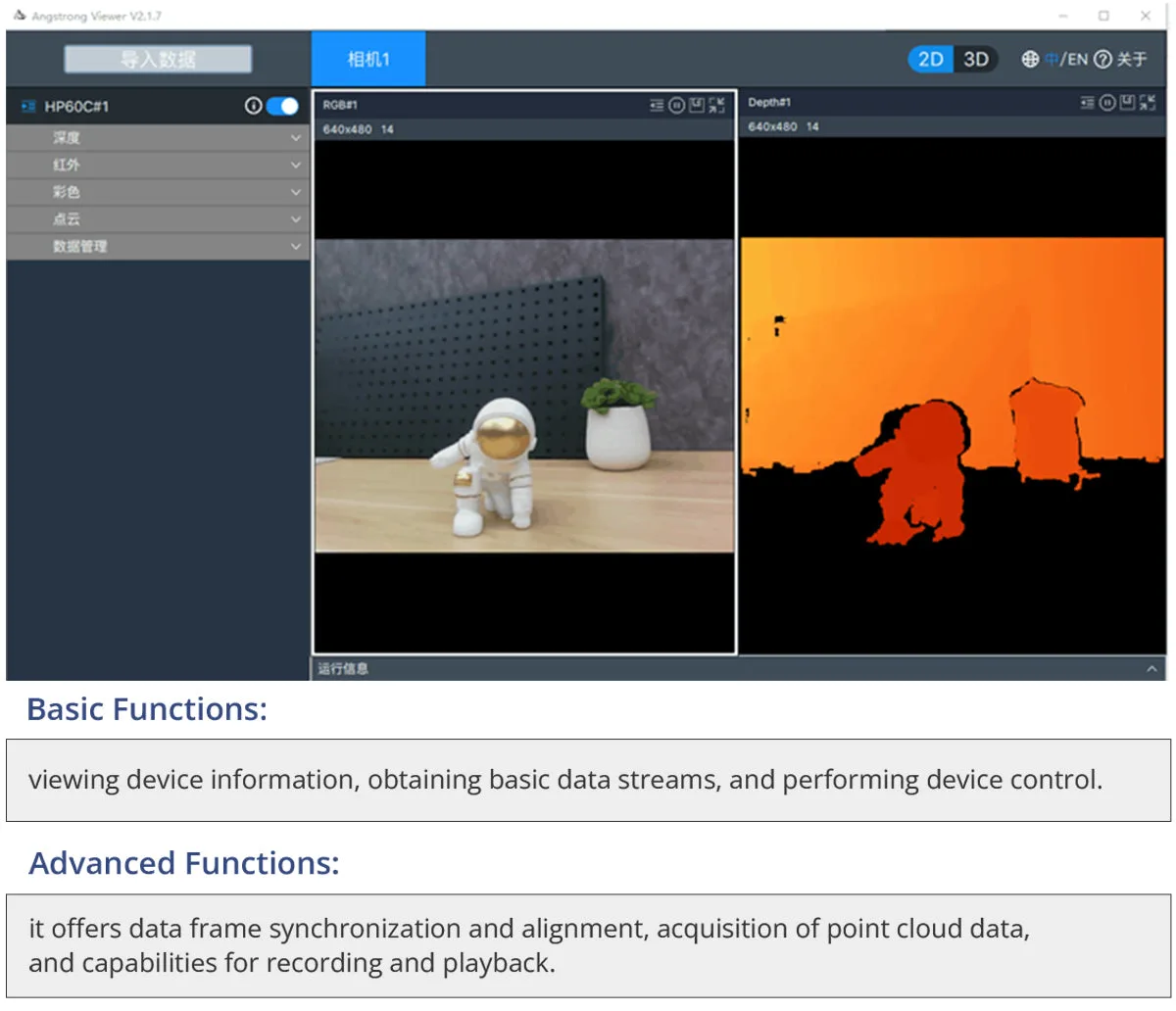Expand the 深度 section
This screenshot has height=1011, width=1176.
(x=158, y=138)
